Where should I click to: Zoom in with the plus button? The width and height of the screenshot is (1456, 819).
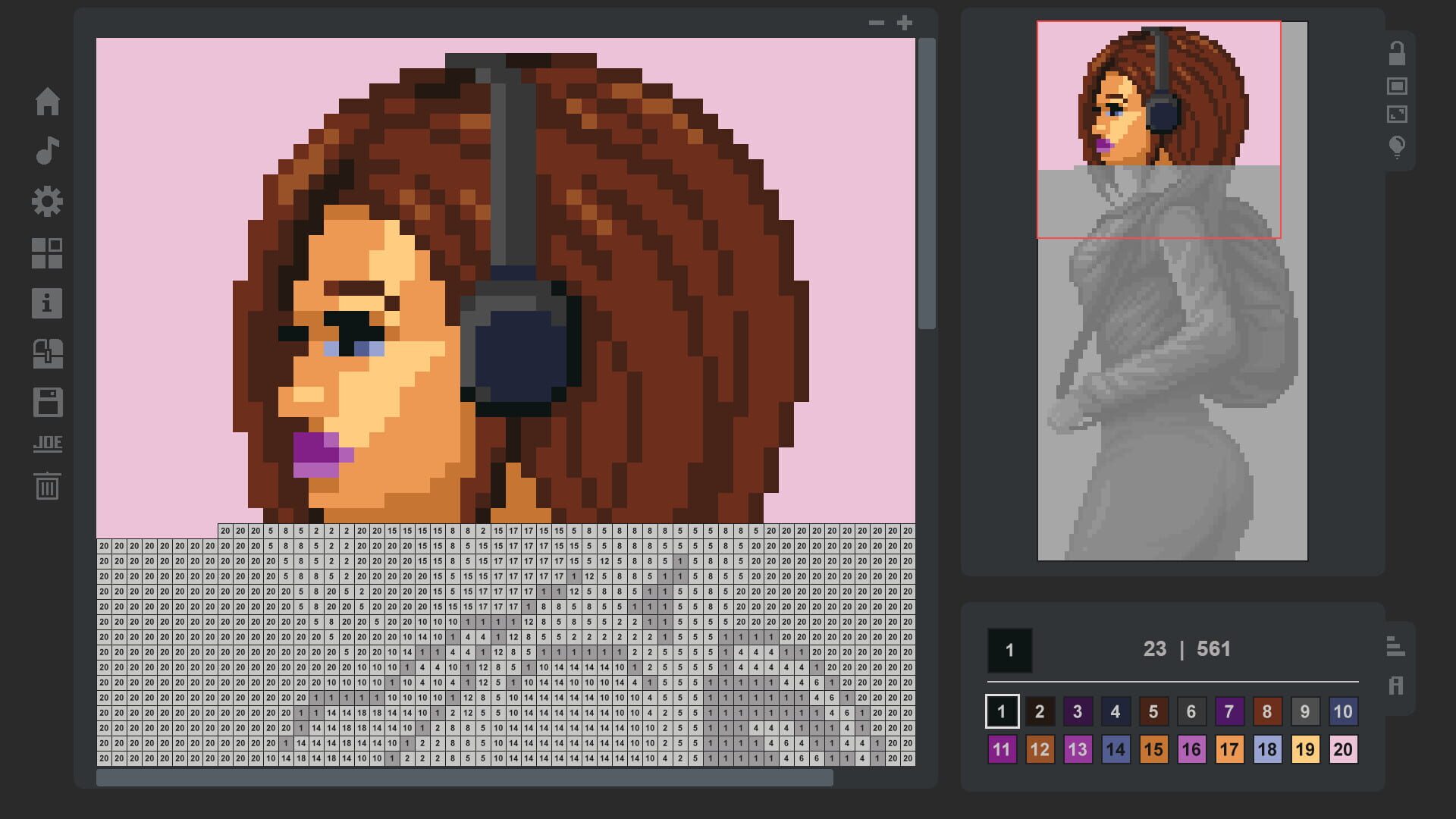pyautogui.click(x=903, y=22)
